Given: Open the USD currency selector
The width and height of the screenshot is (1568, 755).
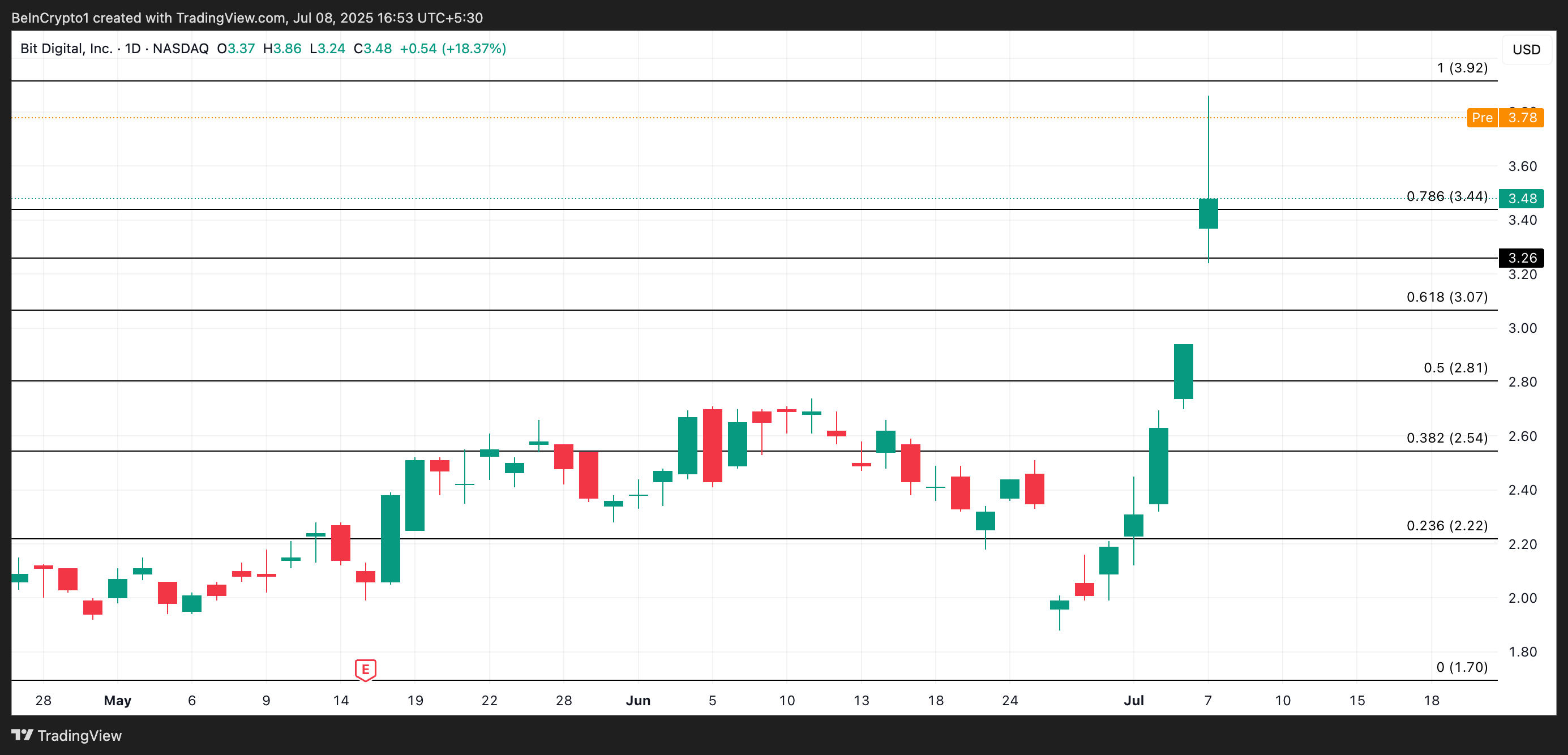Looking at the screenshot, I should 1526,50.
